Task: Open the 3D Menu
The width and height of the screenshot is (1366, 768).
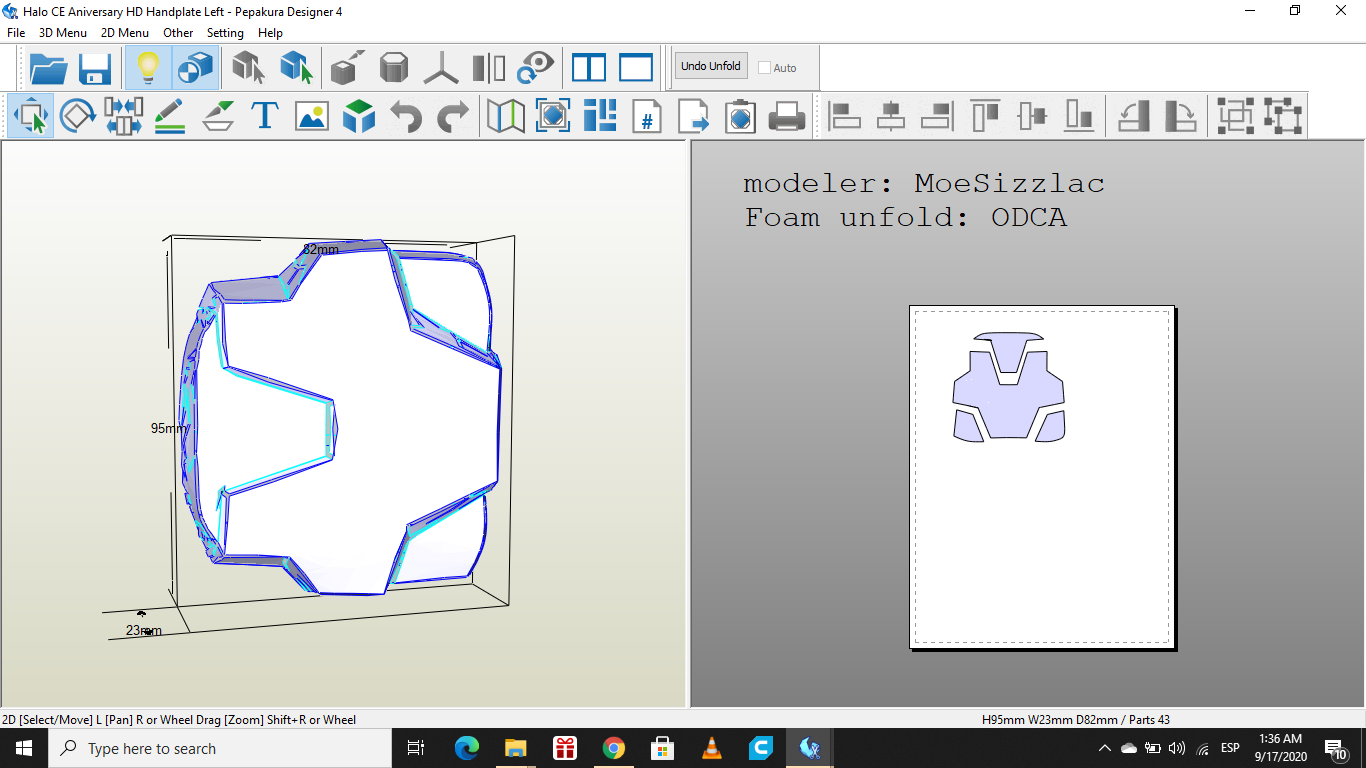Action: [x=63, y=32]
